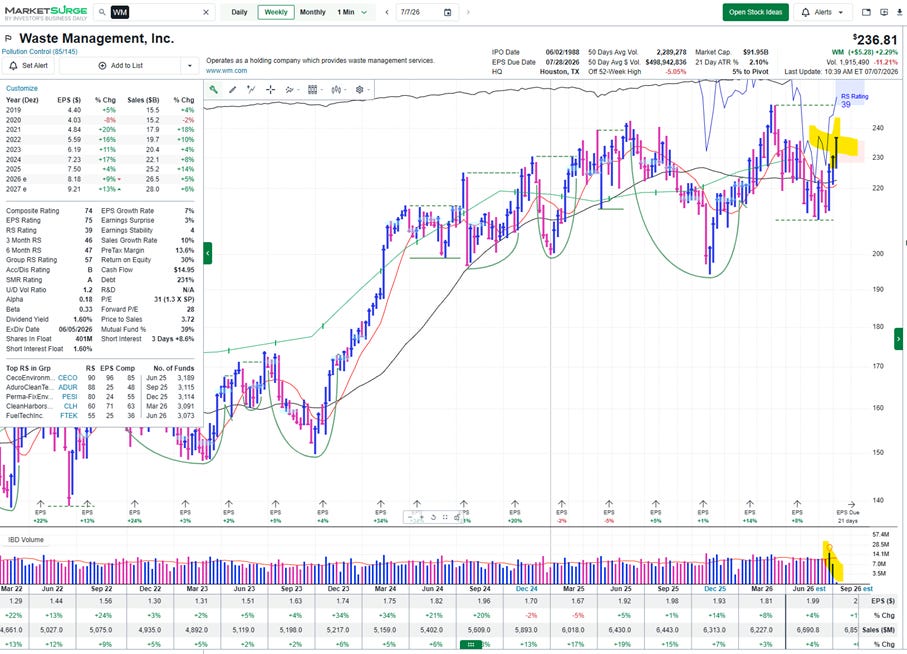907x654 pixels.
Task: Click Open Stock Ideas button
Action: pyautogui.click(x=755, y=12)
